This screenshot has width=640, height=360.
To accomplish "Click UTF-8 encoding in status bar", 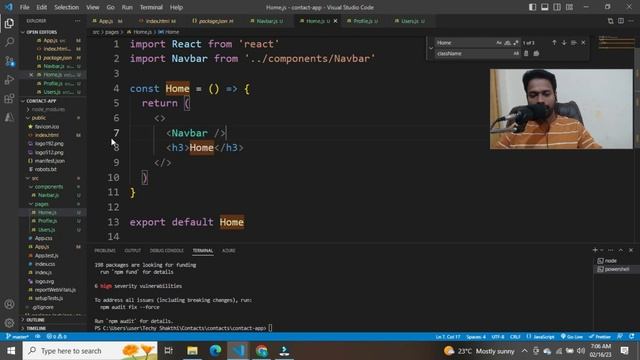I will [x=498, y=337].
